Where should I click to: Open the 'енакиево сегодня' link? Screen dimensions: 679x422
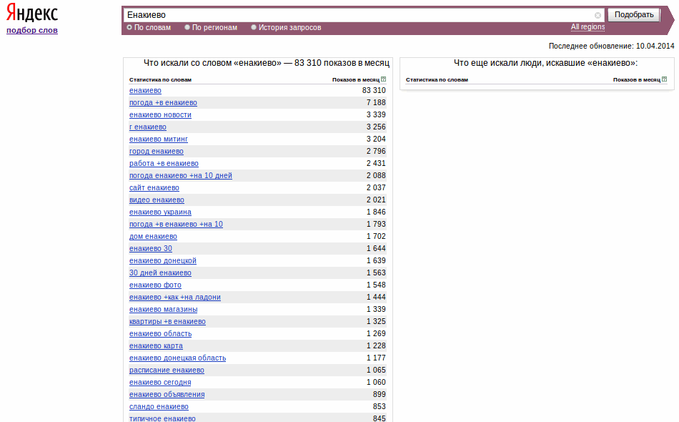click(x=160, y=382)
